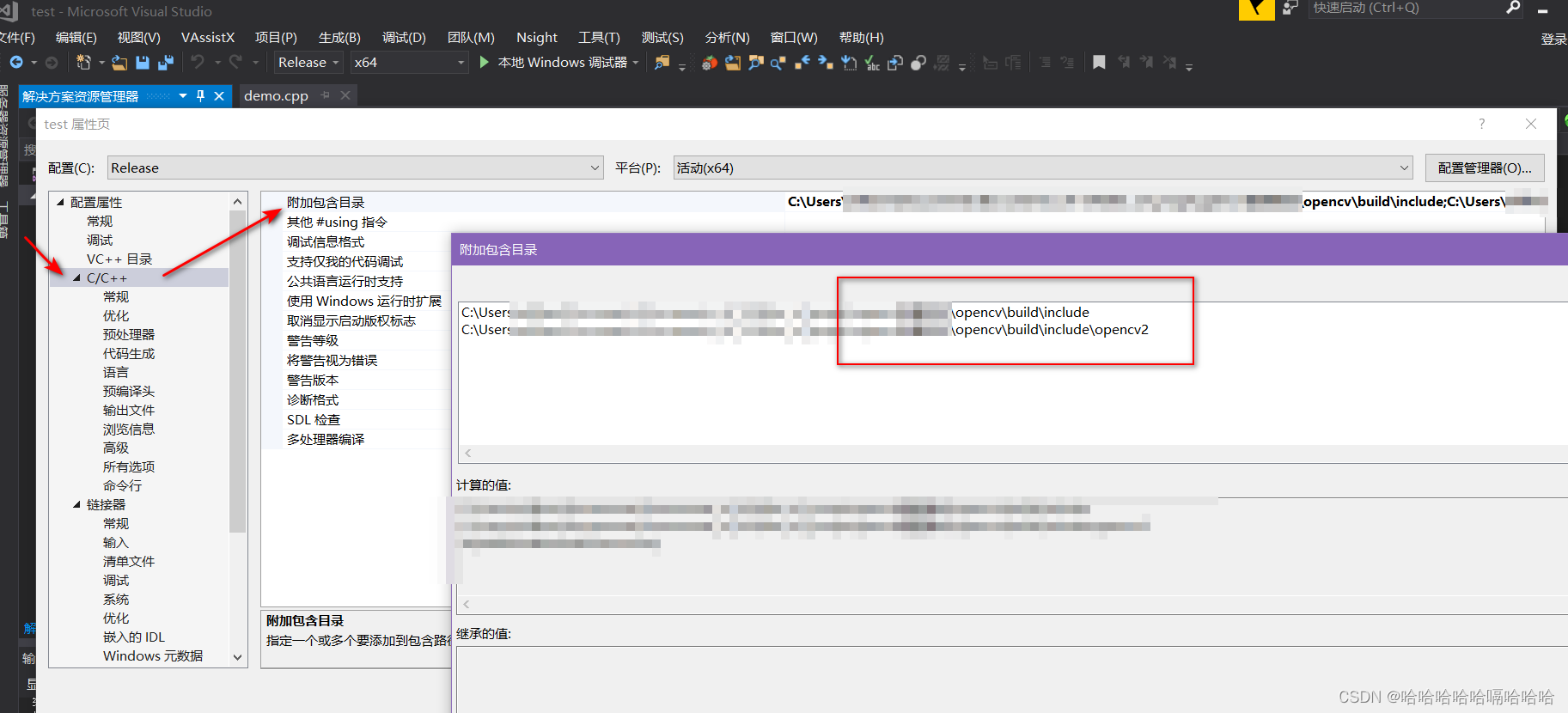The image size is (1568, 713).
Task: Click the previous bookmark icon
Action: point(1123,62)
